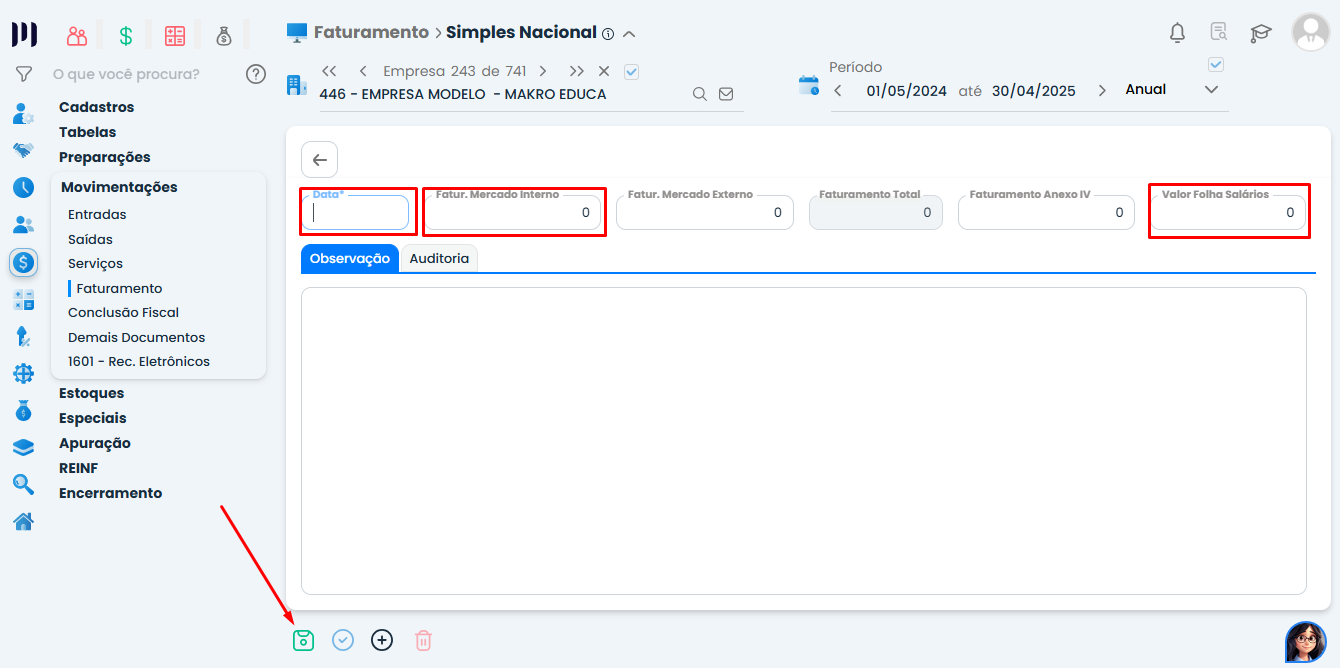Open the layers stack sidebar module
The height and width of the screenshot is (668, 1340).
click(x=24, y=447)
